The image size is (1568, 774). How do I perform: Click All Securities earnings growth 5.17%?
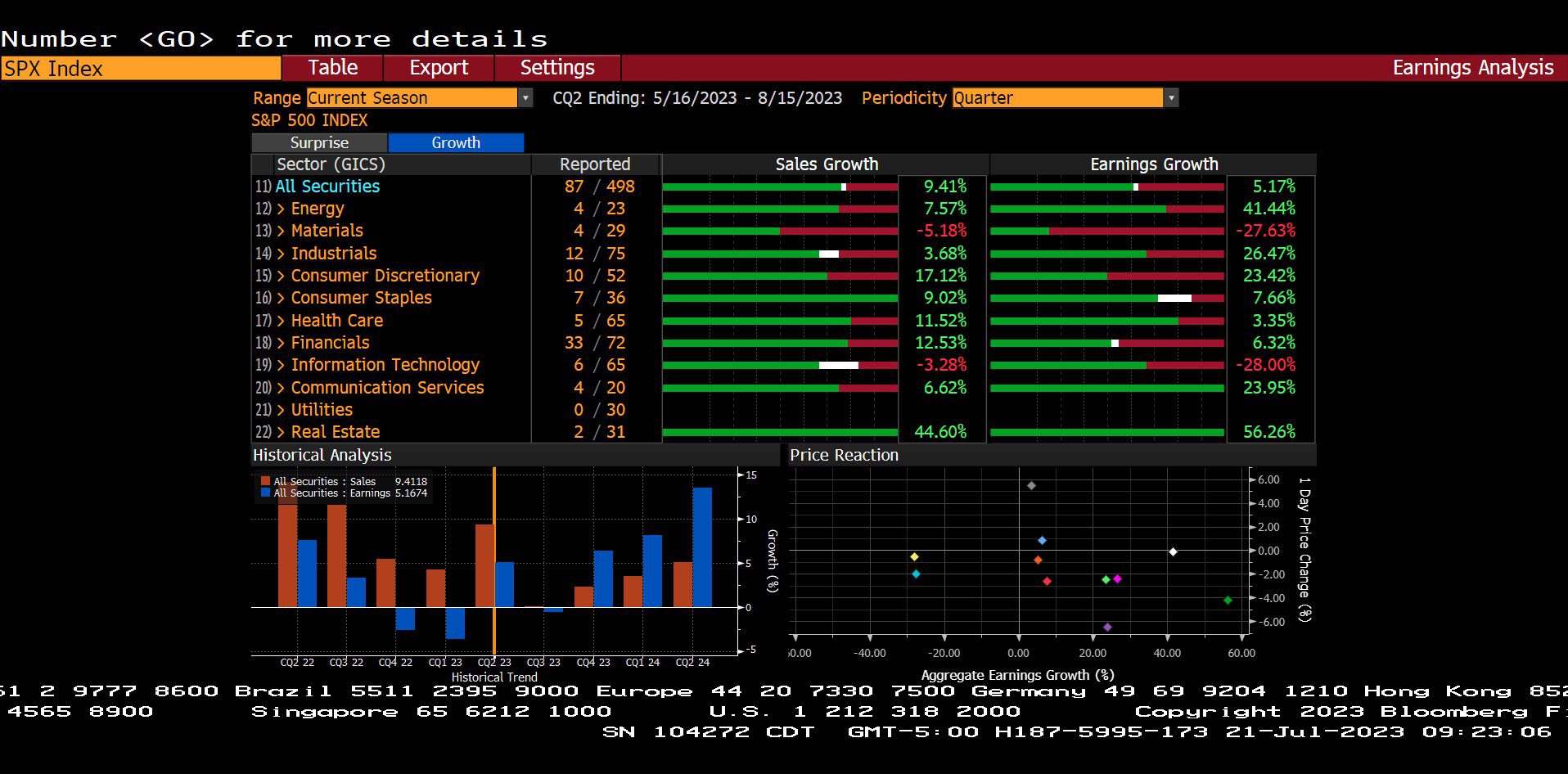(x=1274, y=187)
